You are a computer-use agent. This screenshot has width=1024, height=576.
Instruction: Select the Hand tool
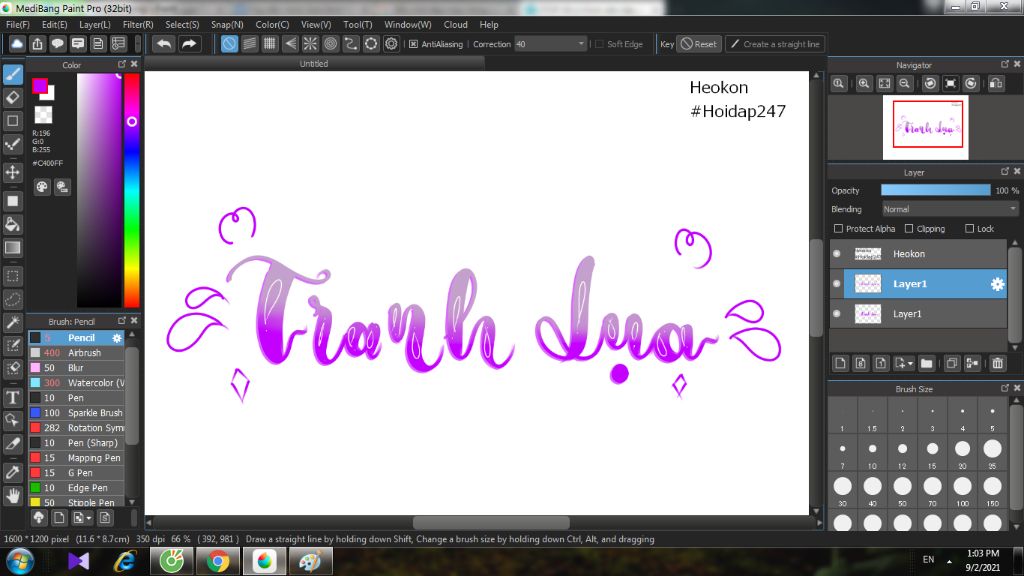(13, 496)
